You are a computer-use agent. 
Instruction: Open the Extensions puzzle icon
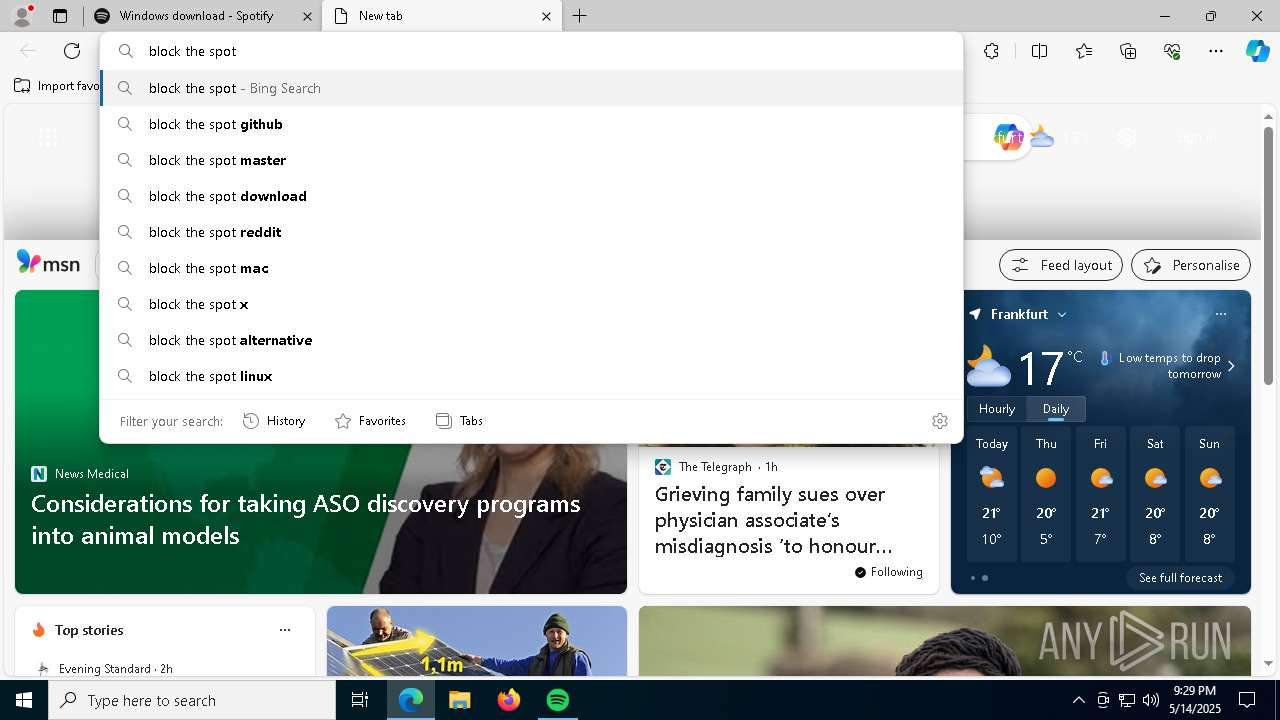coord(991,51)
